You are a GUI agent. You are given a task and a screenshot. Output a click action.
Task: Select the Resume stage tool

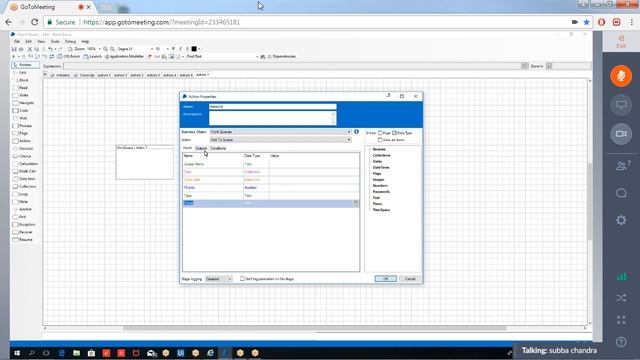pos(23,240)
